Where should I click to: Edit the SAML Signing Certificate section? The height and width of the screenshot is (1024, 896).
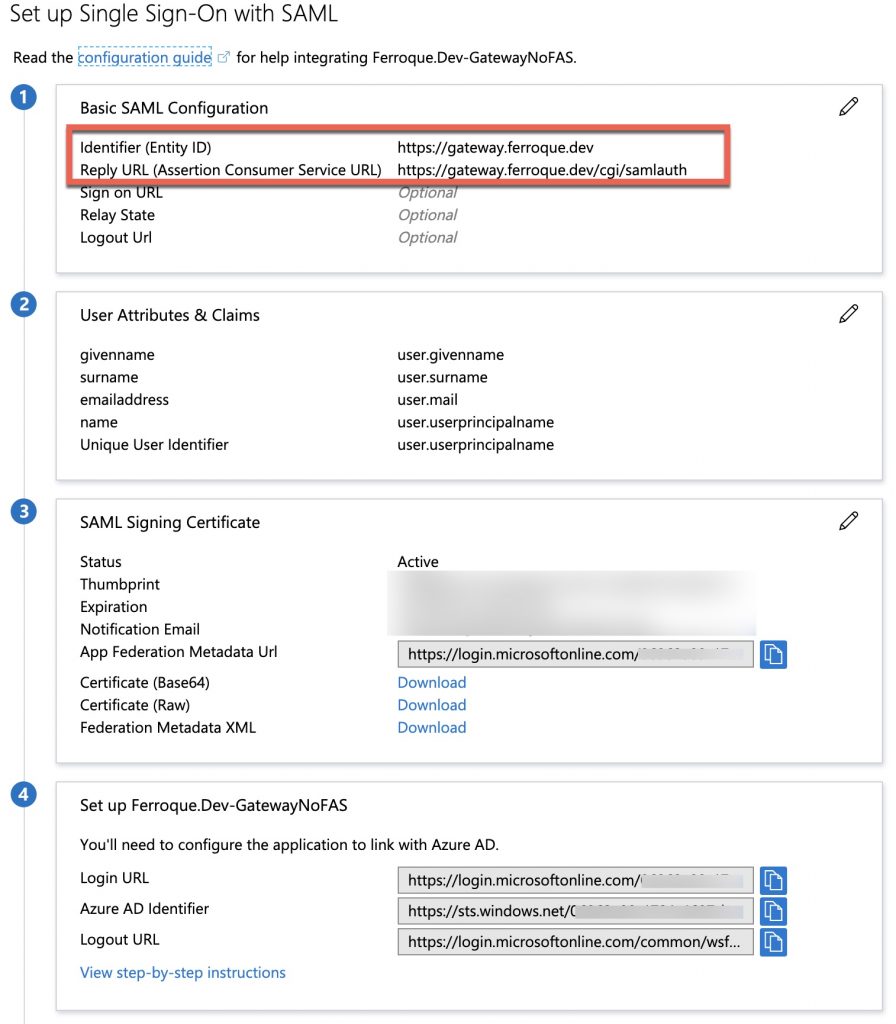[x=849, y=521]
